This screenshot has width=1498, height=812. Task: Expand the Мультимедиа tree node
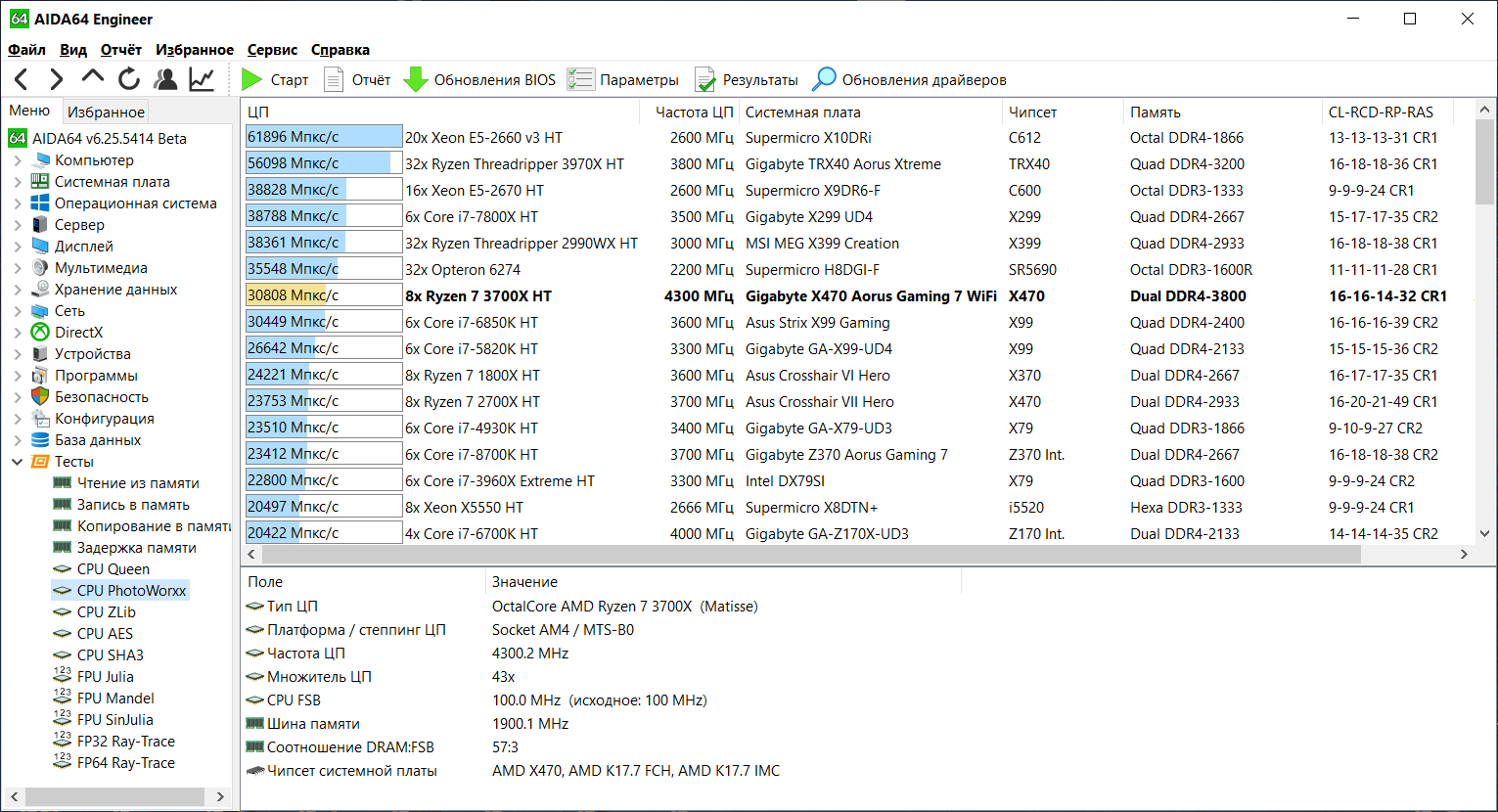(x=18, y=268)
